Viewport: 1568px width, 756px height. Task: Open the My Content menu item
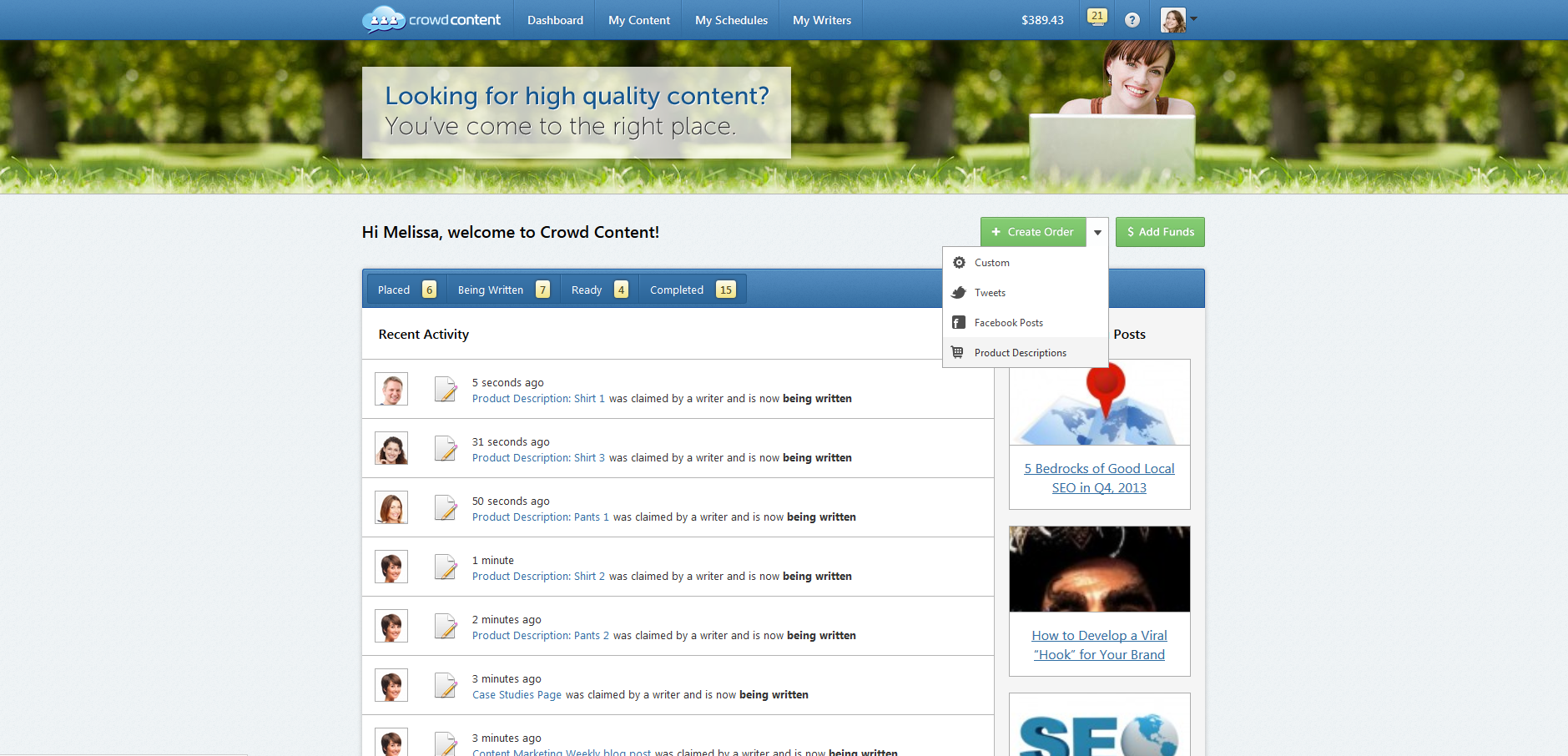[638, 20]
